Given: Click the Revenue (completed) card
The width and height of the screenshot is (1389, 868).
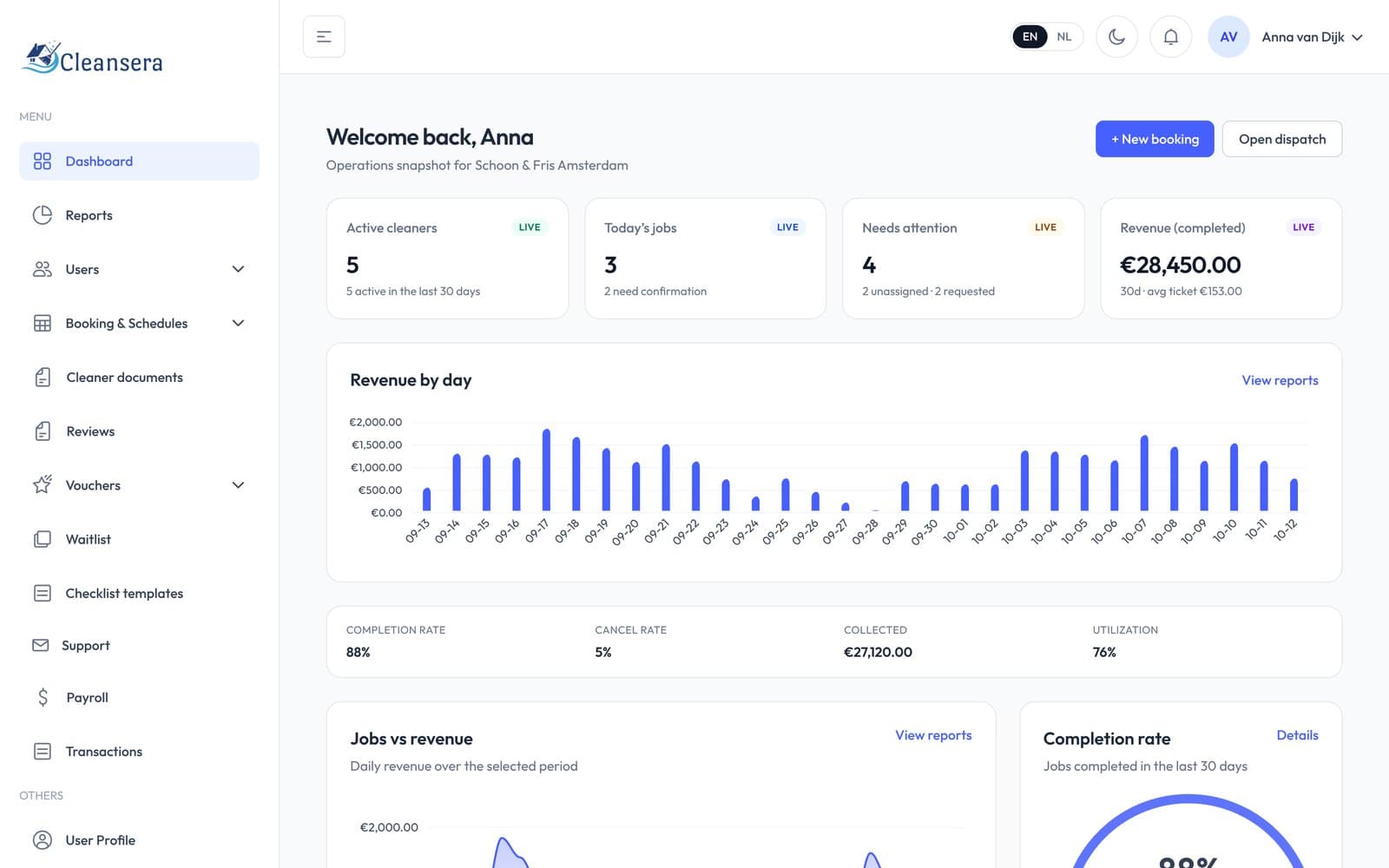Looking at the screenshot, I should point(1221,259).
